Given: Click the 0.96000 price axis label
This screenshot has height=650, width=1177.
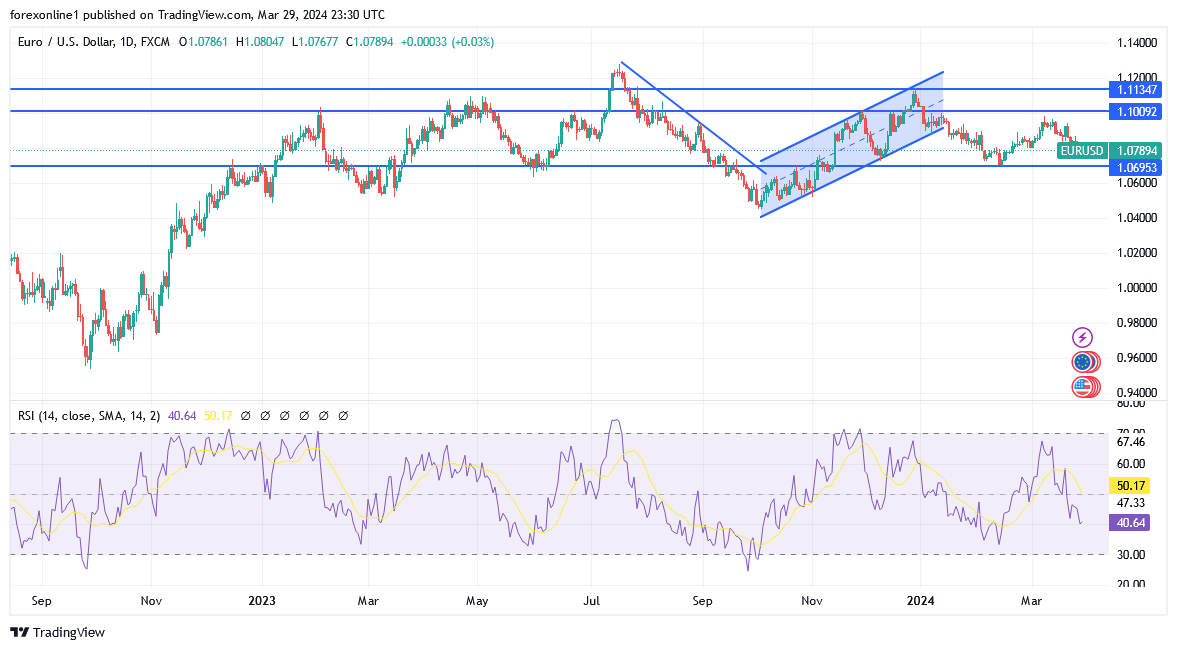Looking at the screenshot, I should coord(1136,357).
